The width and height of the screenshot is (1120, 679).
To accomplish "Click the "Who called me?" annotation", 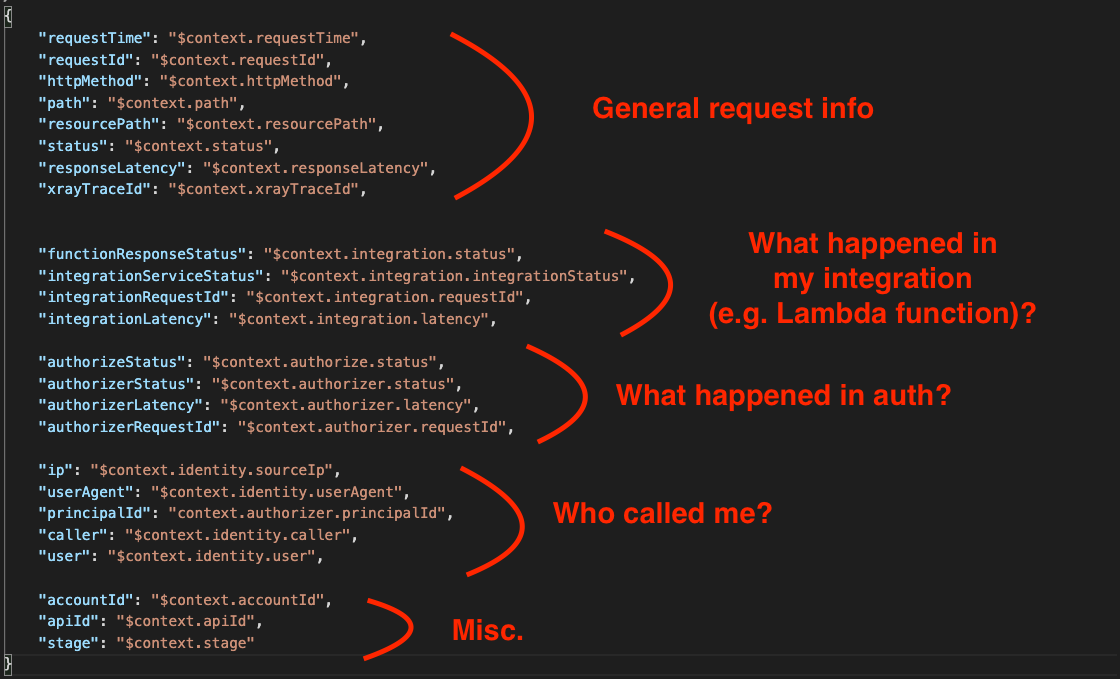I will pyautogui.click(x=663, y=514).
